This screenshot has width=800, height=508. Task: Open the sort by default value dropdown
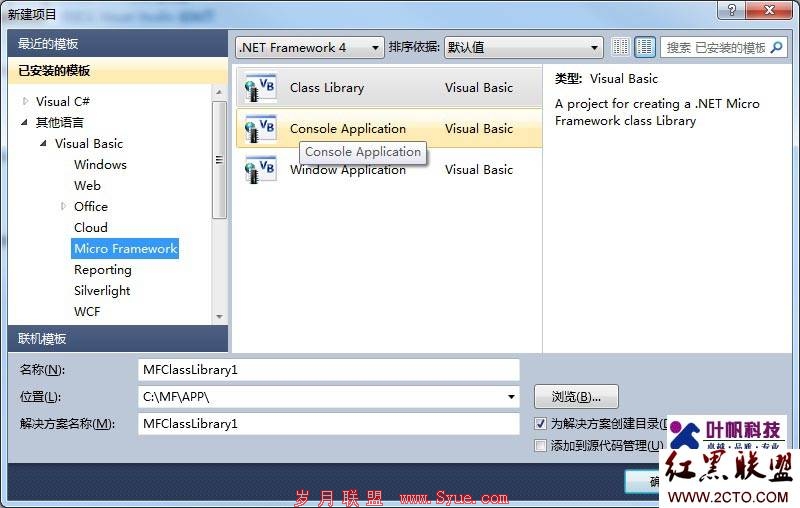tap(523, 47)
